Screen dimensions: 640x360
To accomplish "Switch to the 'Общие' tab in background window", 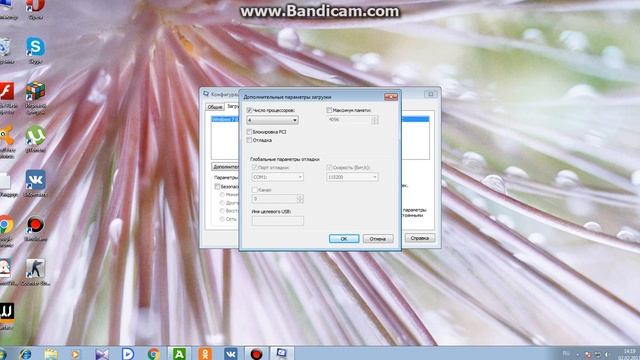I will (x=215, y=107).
